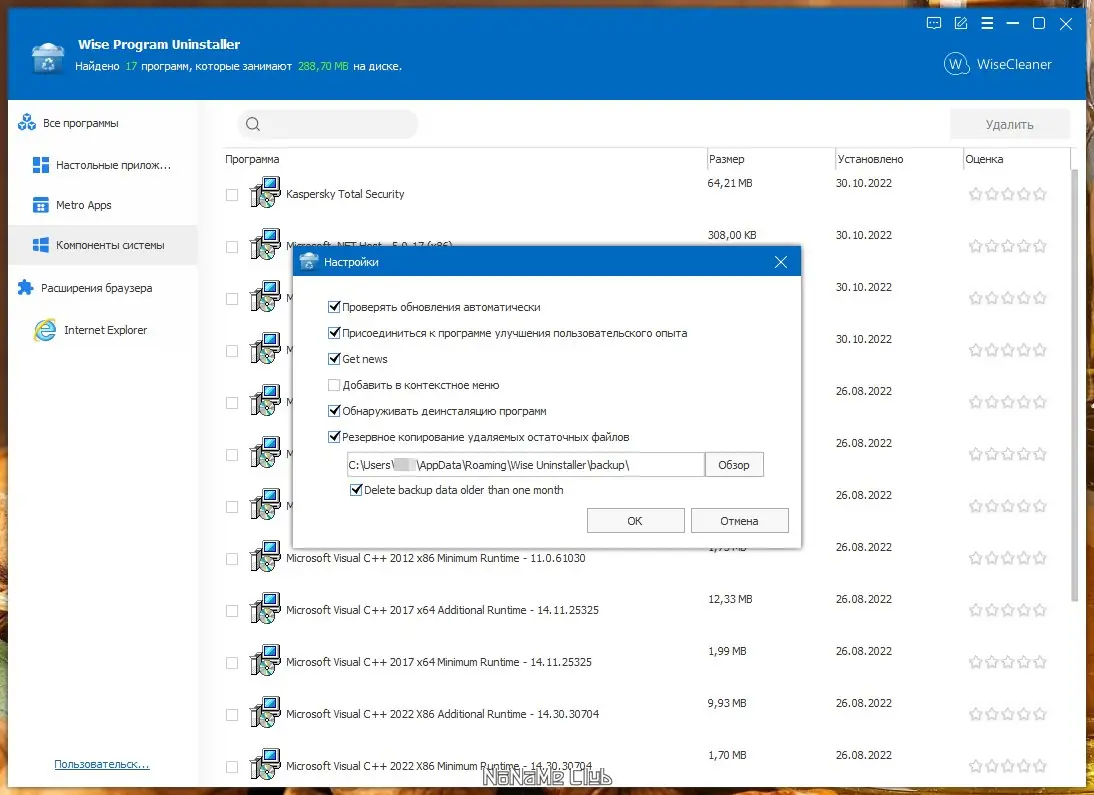Click the edit/pencil icon in titlebar
This screenshot has height=795, width=1094.
(960, 24)
